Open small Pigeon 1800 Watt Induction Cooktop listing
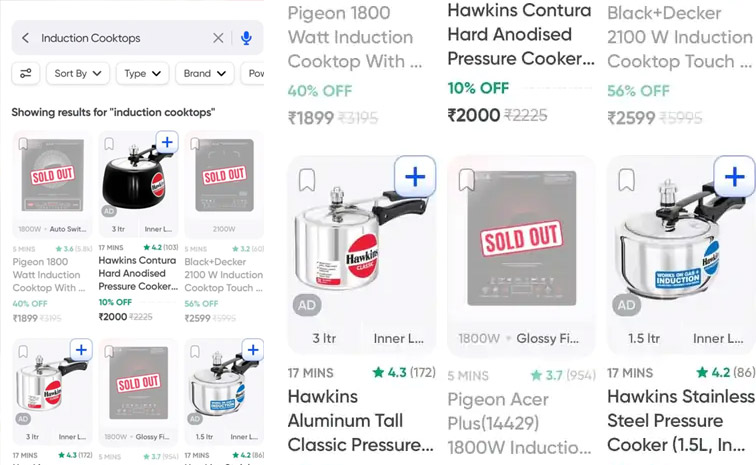This screenshot has height=465, width=756. [x=49, y=274]
